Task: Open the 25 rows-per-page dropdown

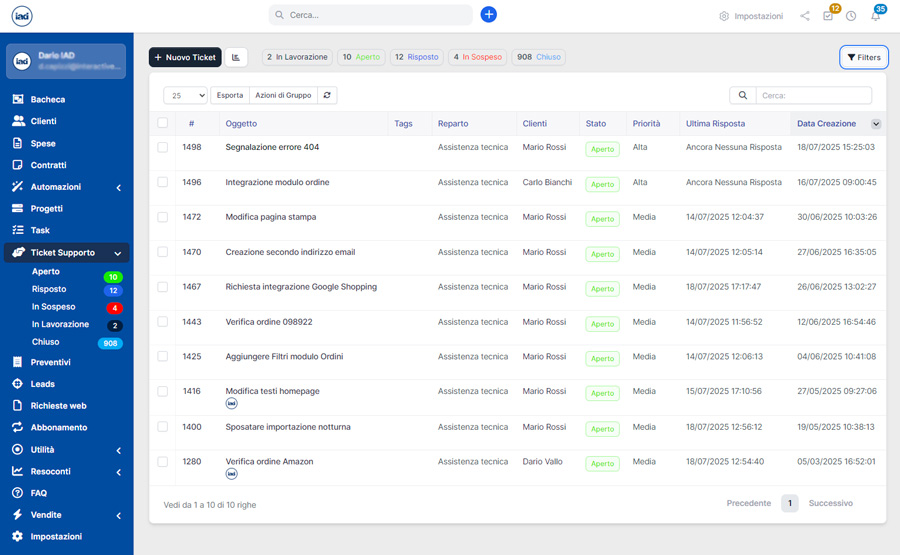Action: [x=185, y=95]
